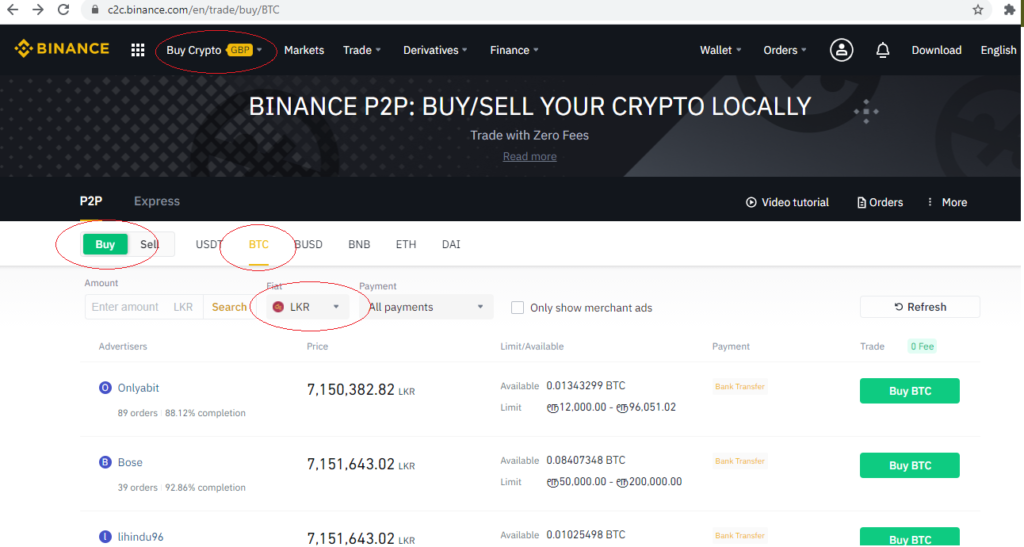1024x547 pixels.
Task: Click Buy BTC for Bose
Action: (909, 465)
